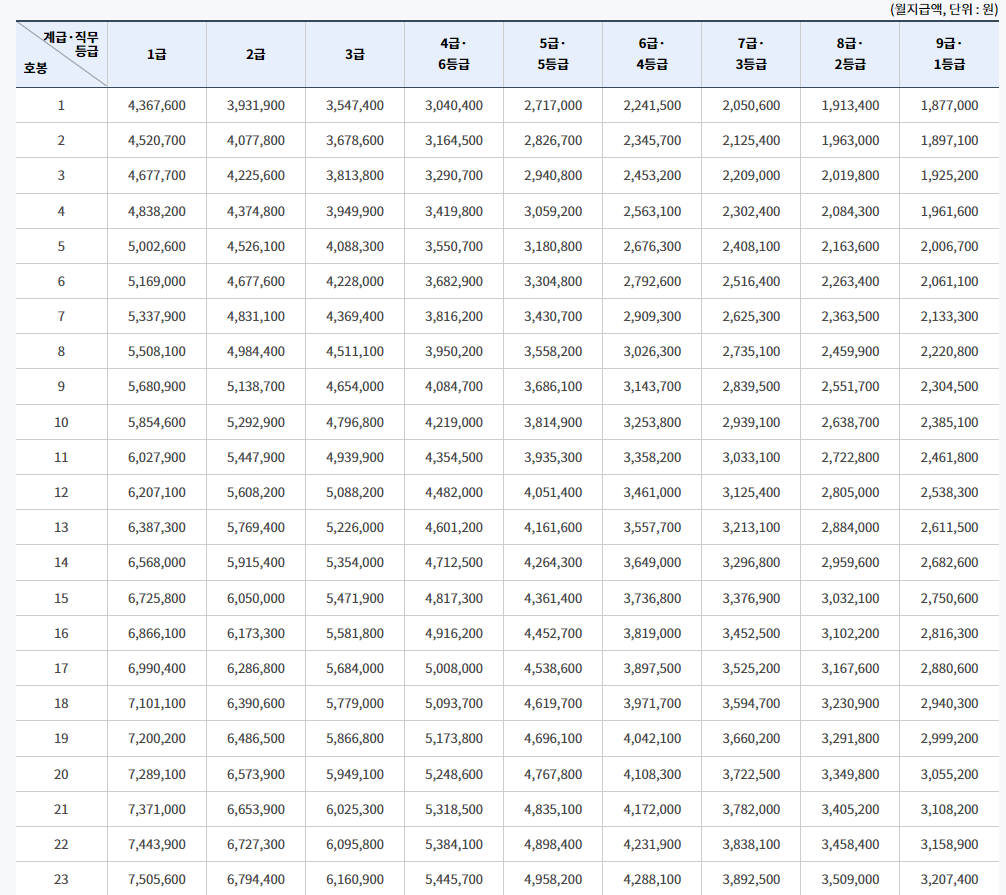Select cell '5,088,200' in 호봉 12 row

355,492
